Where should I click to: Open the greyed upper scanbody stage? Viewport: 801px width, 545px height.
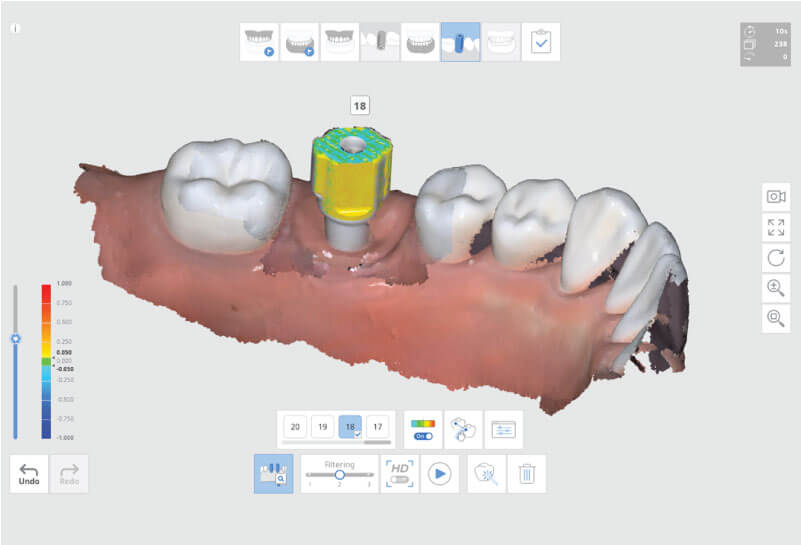[x=380, y=42]
